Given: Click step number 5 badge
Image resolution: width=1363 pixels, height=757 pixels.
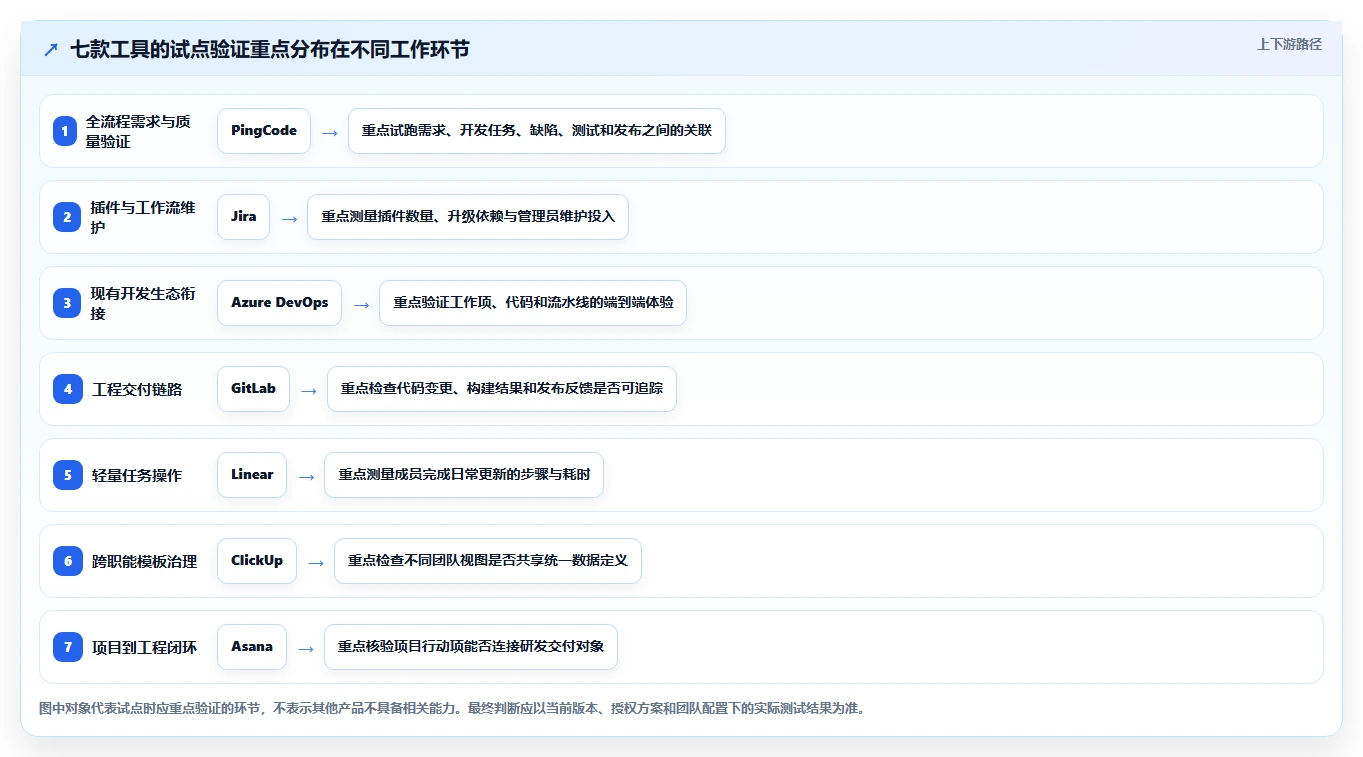Looking at the screenshot, I should [68, 475].
